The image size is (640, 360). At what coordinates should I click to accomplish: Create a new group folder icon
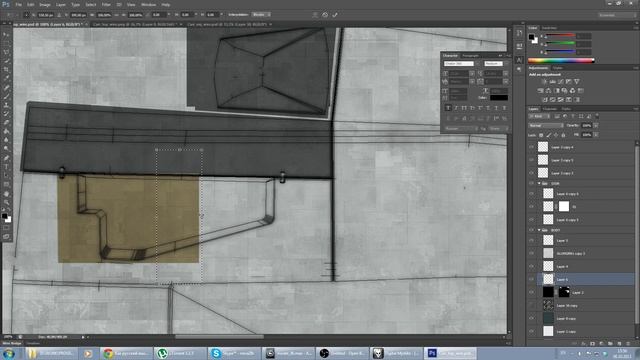click(x=610, y=344)
